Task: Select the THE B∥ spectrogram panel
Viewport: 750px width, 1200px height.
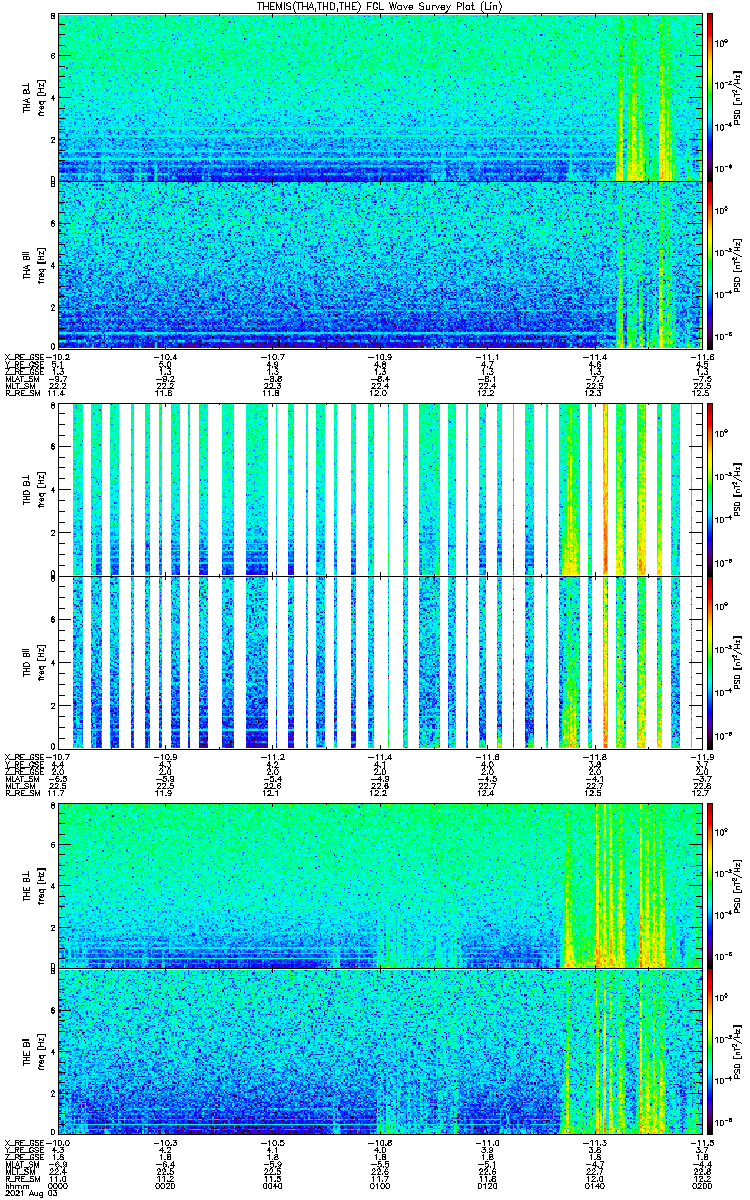Action: point(380,1051)
